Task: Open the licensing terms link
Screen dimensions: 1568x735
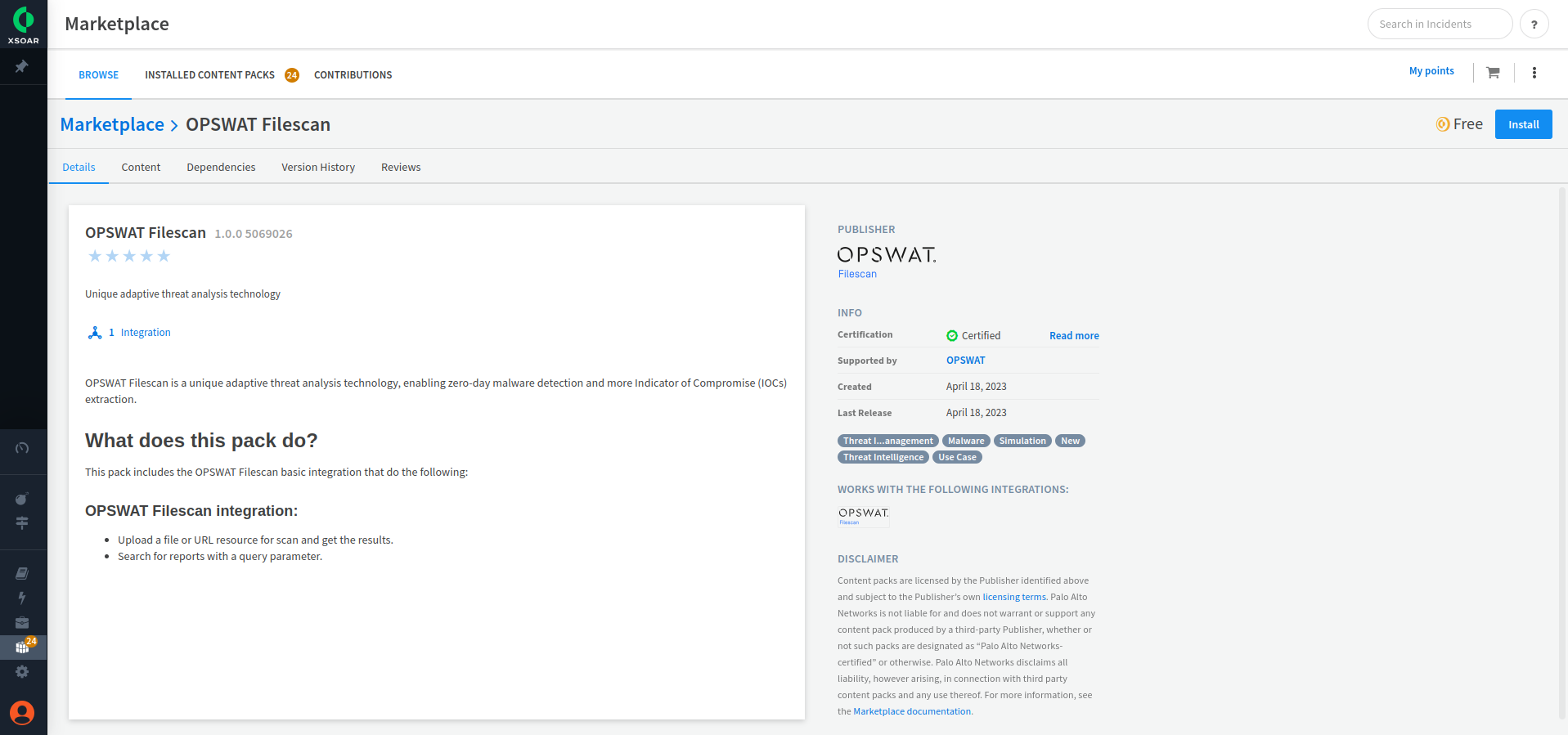Action: [x=1014, y=597]
